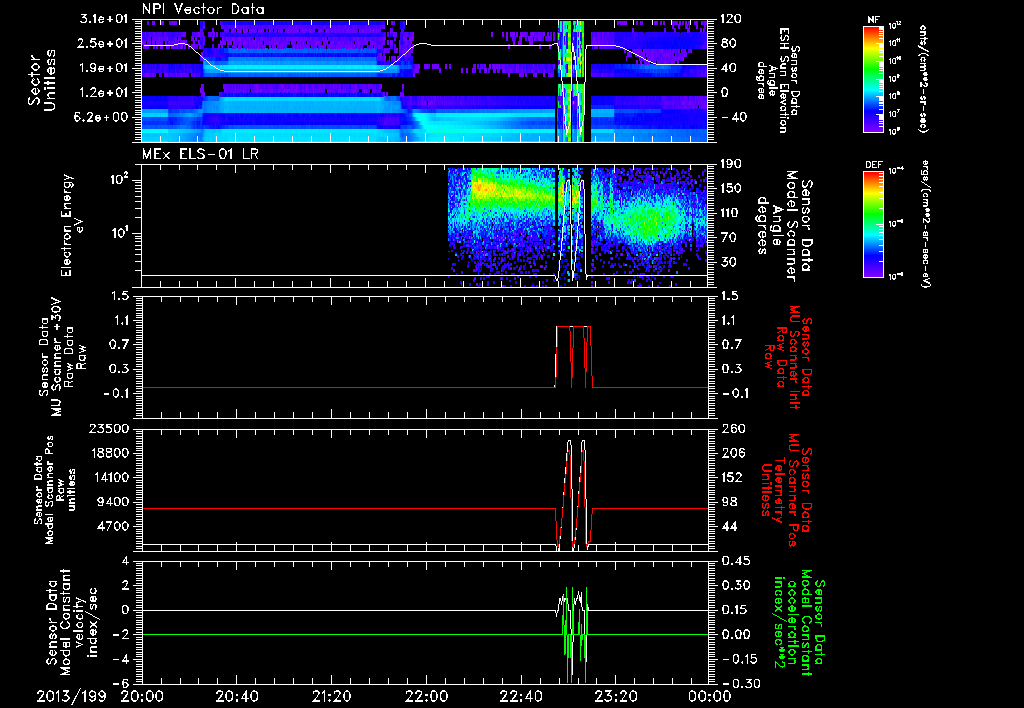Click the '3.1e+01' sector axis value
Viewport: 1024px width, 708px height.
coord(104,19)
